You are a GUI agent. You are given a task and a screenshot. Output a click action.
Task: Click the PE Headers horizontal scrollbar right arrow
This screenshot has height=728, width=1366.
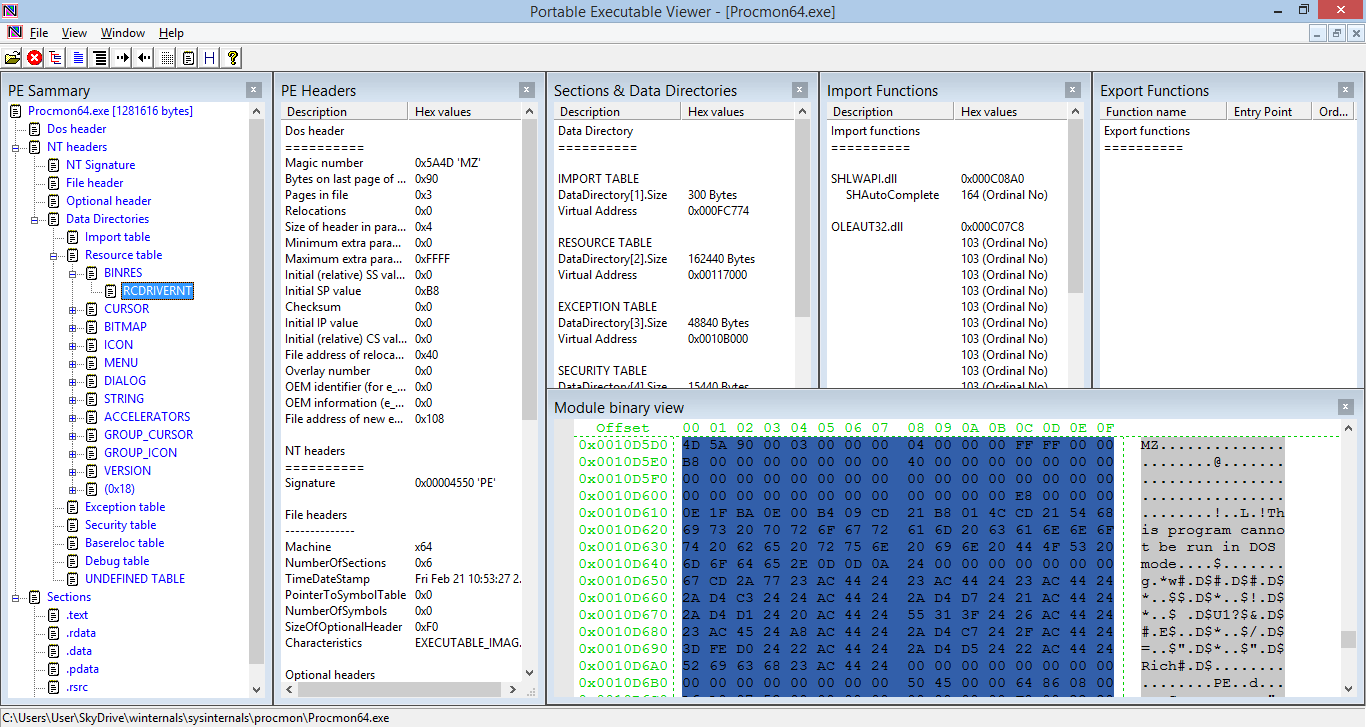point(514,689)
